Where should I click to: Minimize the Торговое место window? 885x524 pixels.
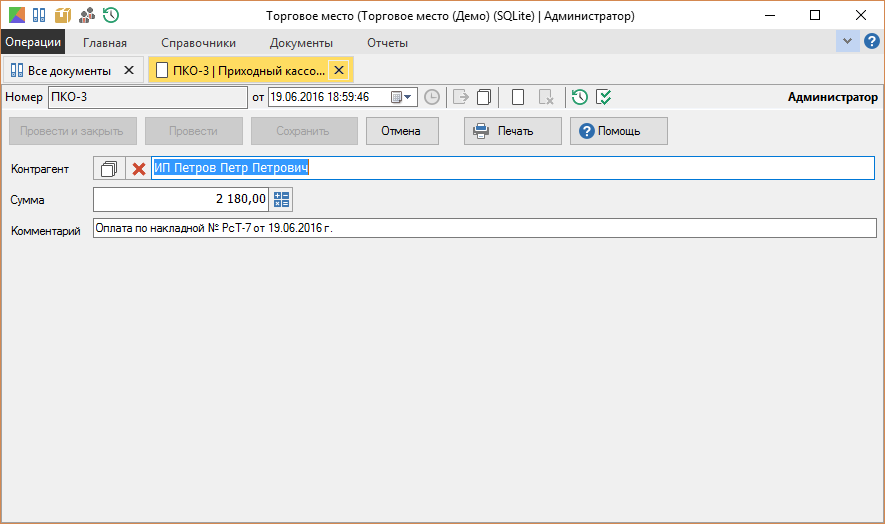click(770, 16)
